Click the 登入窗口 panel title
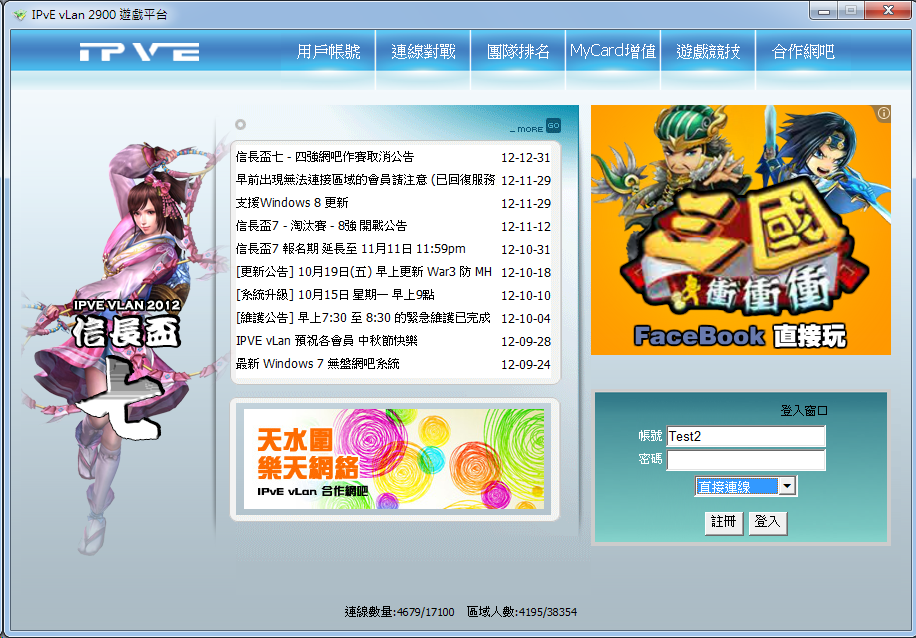The height and width of the screenshot is (638, 916). (804, 411)
